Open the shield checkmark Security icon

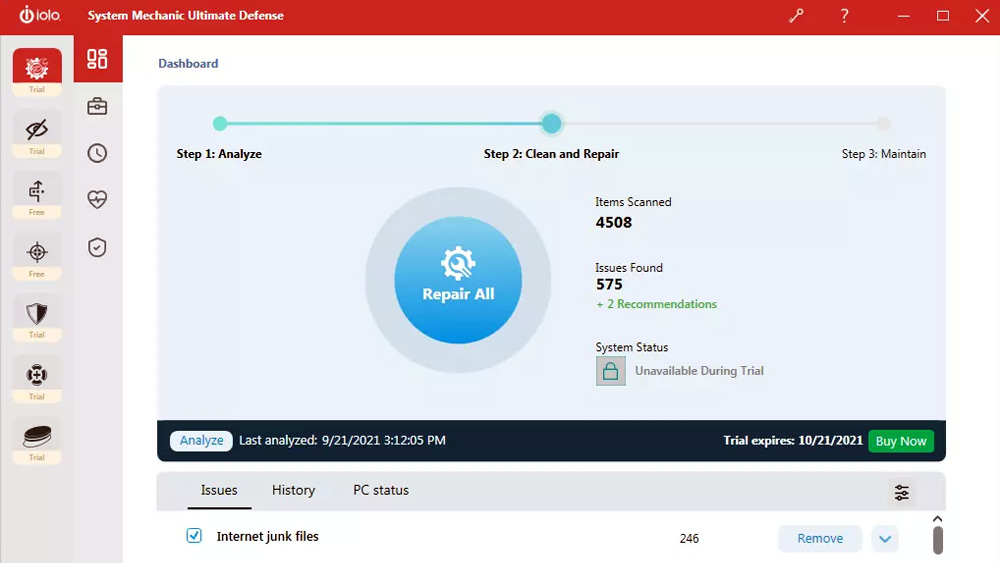click(98, 247)
